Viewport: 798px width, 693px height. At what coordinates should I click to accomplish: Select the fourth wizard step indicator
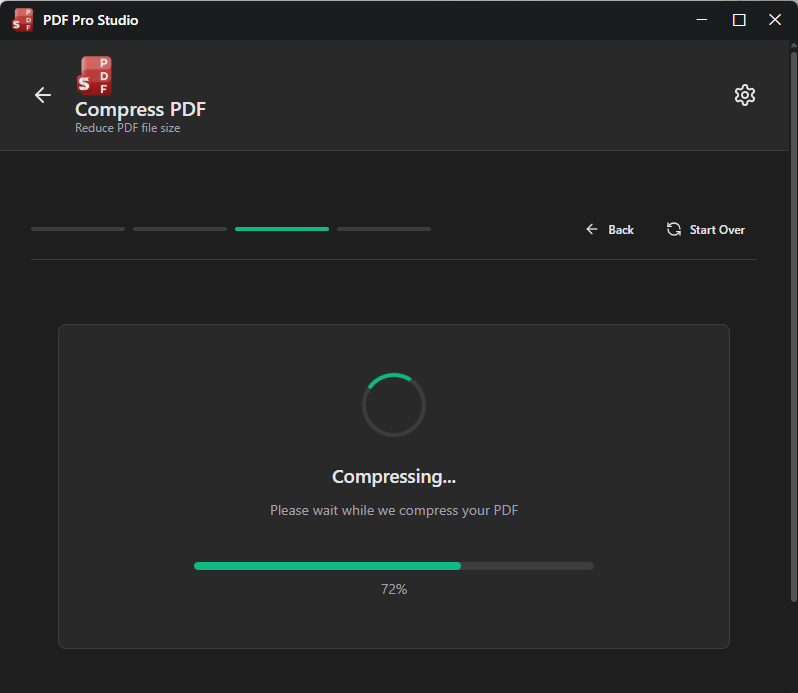pyautogui.click(x=384, y=229)
